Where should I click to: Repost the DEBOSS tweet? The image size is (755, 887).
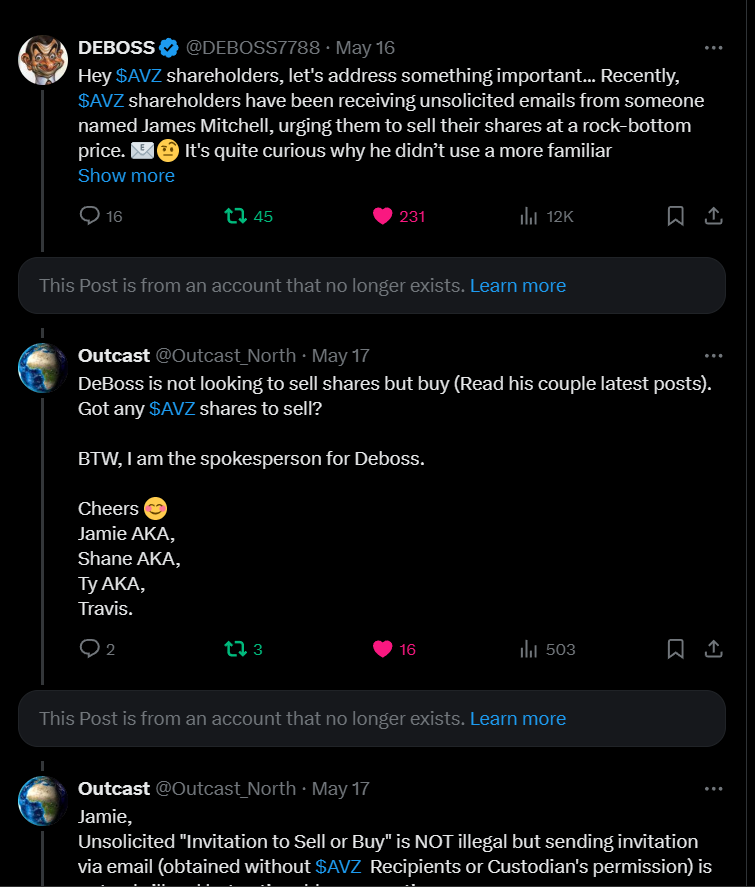pyautogui.click(x=236, y=216)
